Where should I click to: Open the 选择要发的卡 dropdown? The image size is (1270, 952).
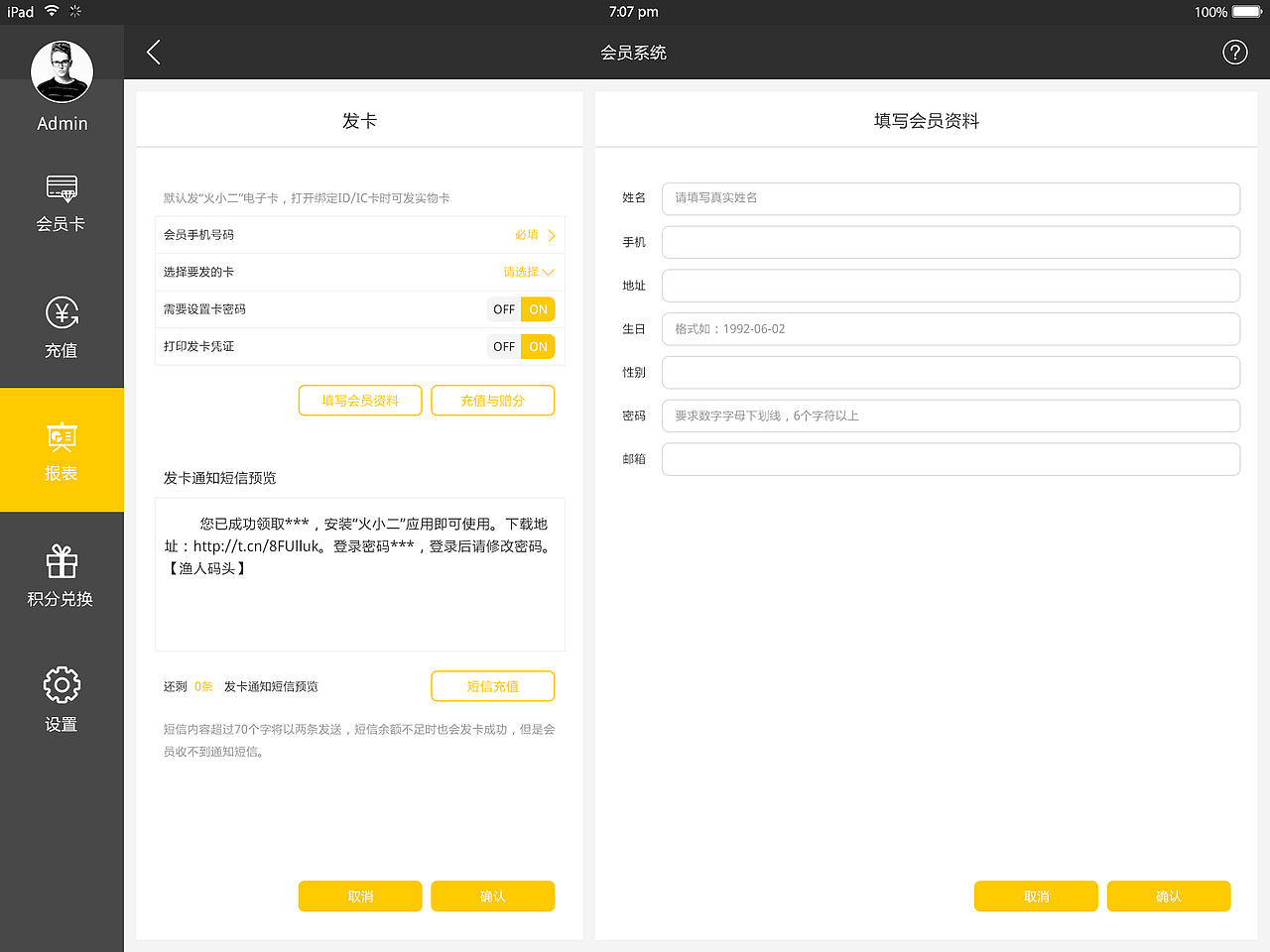point(527,272)
